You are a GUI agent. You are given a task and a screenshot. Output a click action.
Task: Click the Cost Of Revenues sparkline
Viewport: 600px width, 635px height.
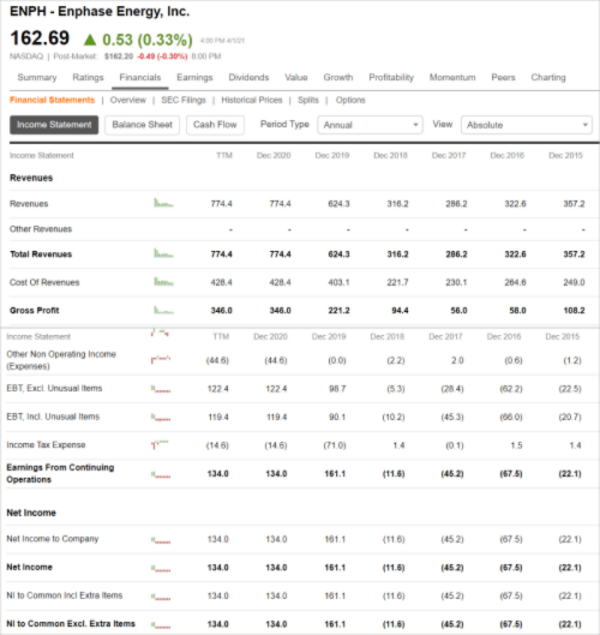pos(164,281)
